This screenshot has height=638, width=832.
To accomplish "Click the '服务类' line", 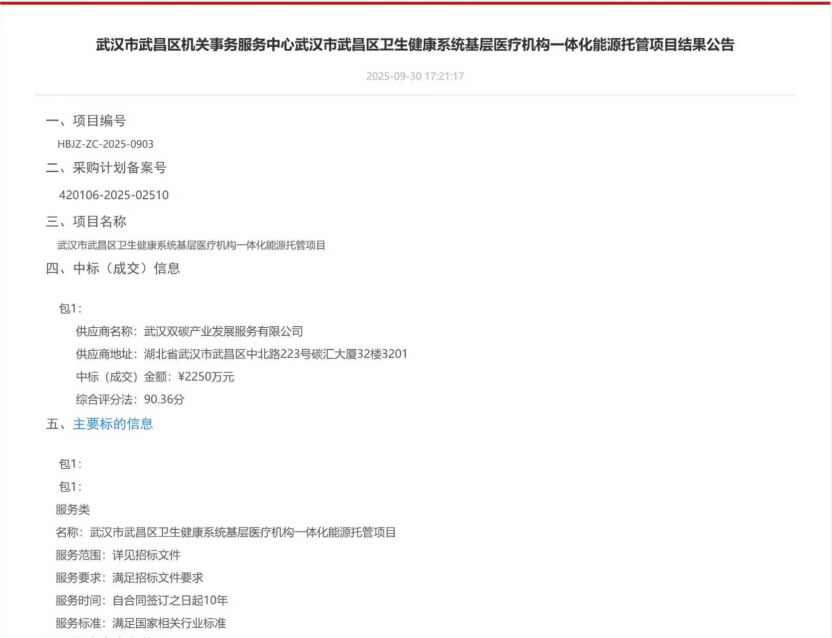I will tap(73, 510).
